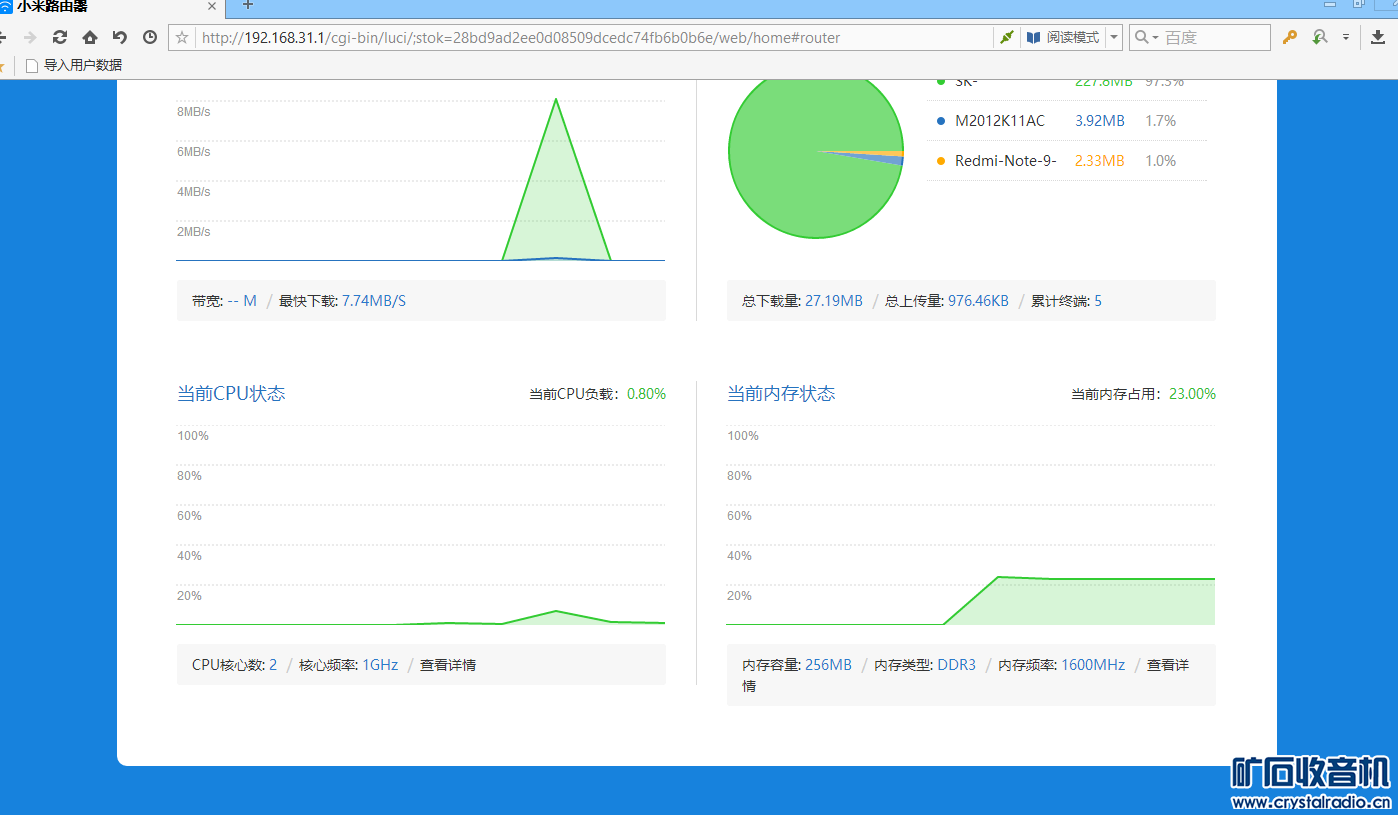Click the fastest download value 7.74MB/S
The height and width of the screenshot is (815, 1398).
374,301
